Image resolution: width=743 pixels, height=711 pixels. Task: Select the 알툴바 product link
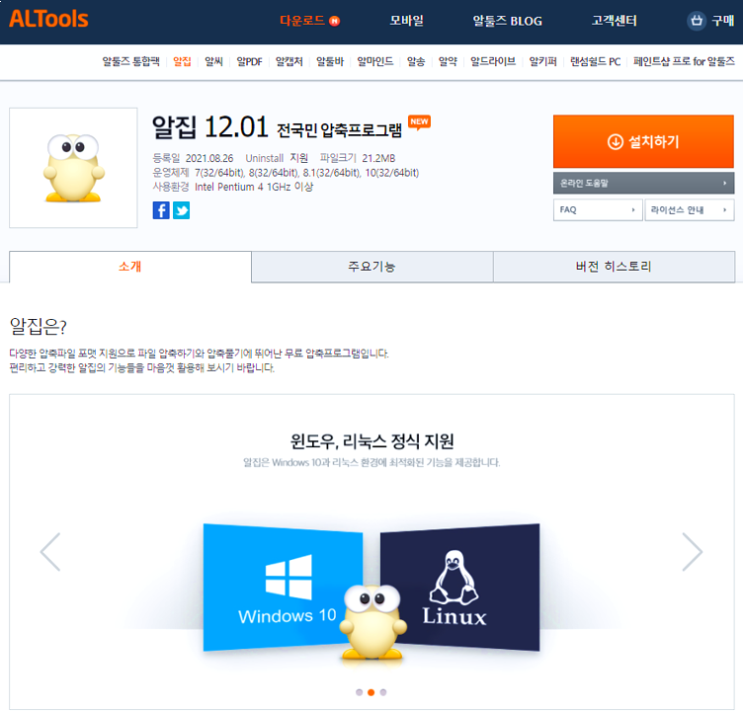coord(330,62)
